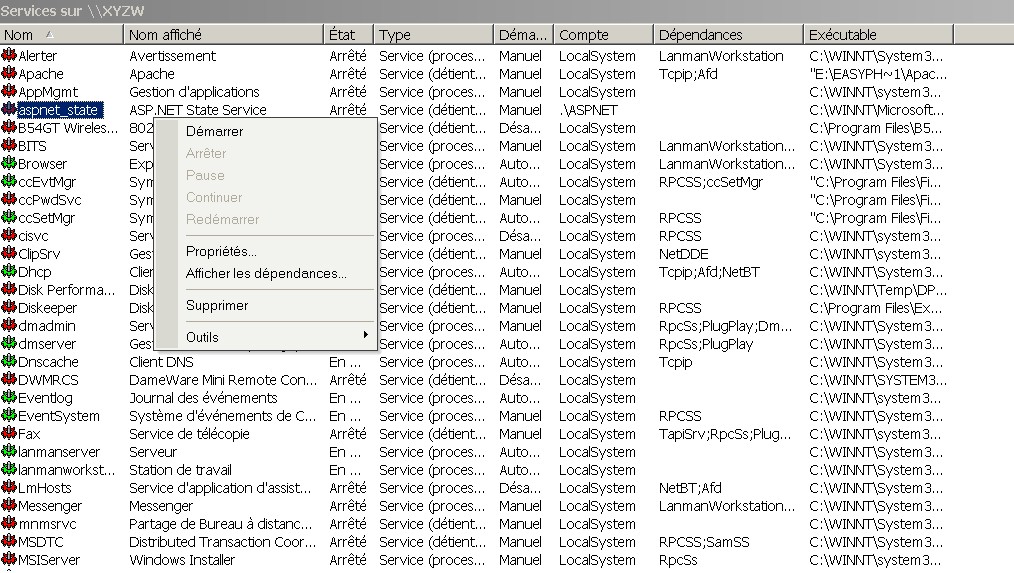Click 'Station de travail' display name
The image size is (1014, 573).
(180, 470)
